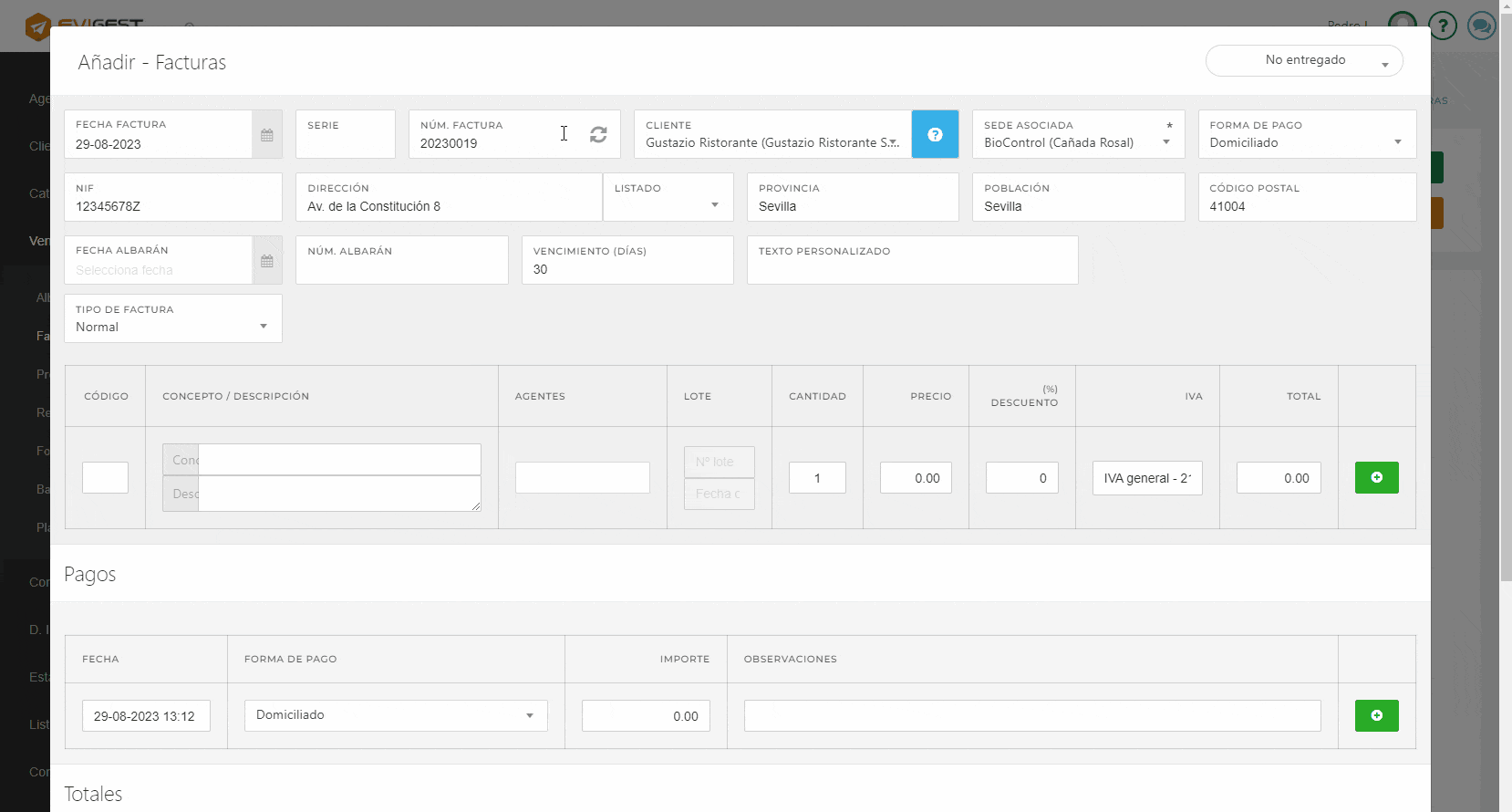Open Forma de Pago dropdown in Pagos table
Image resolution: width=1512 pixels, height=812 pixels.
[396, 715]
